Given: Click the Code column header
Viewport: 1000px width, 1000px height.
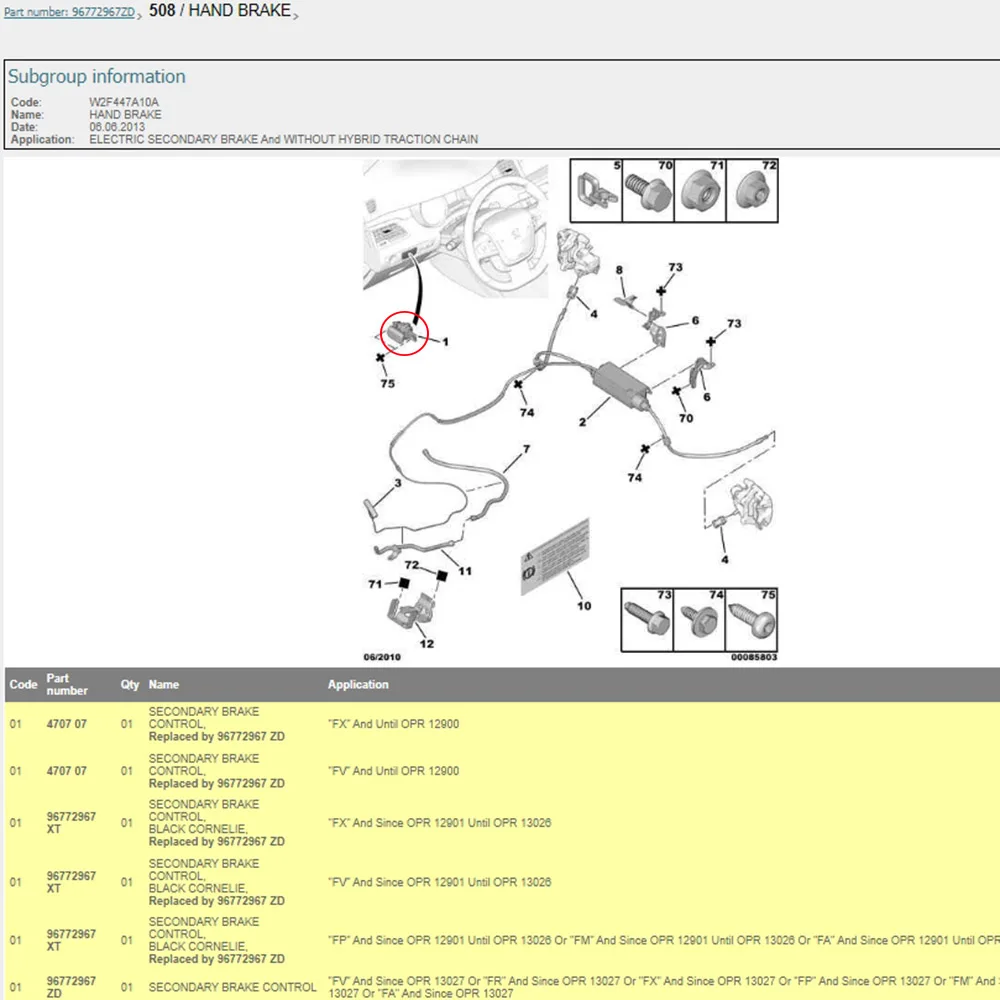Looking at the screenshot, I should click(23, 684).
